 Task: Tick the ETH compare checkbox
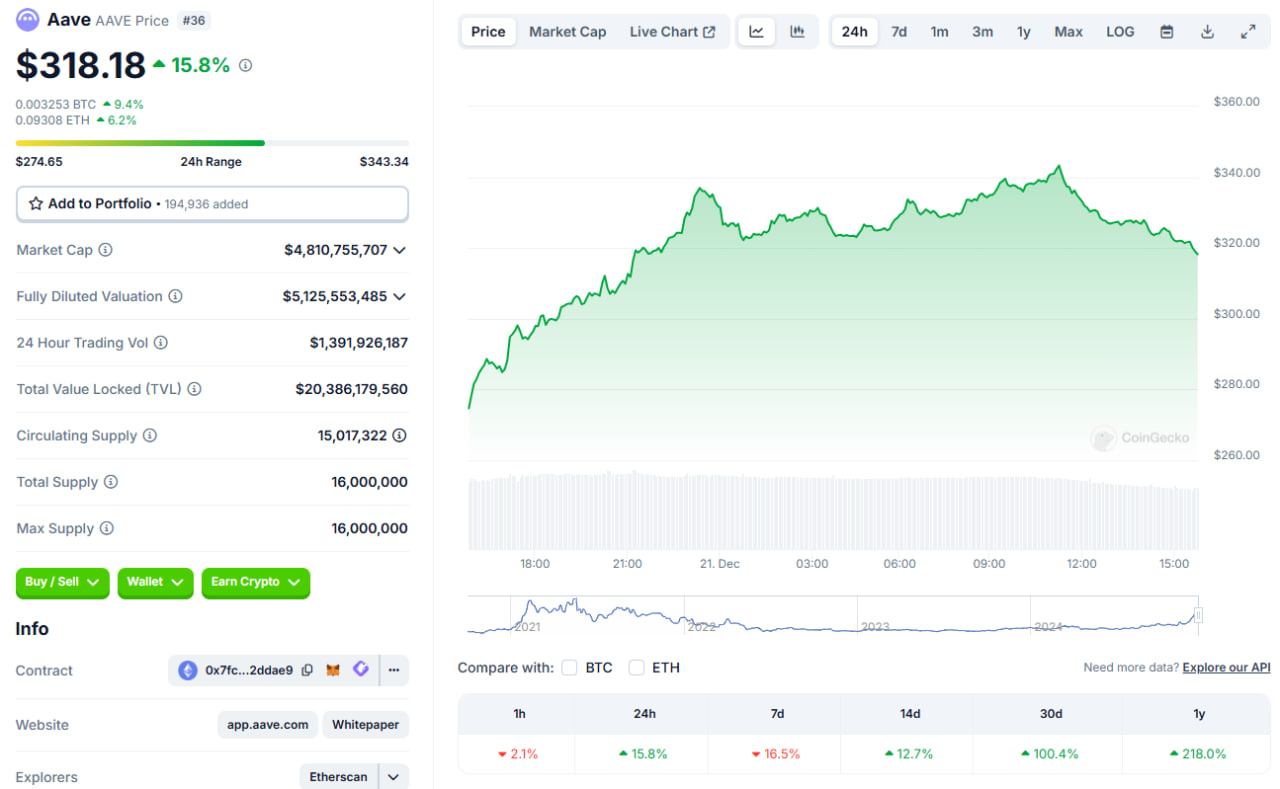click(x=636, y=668)
